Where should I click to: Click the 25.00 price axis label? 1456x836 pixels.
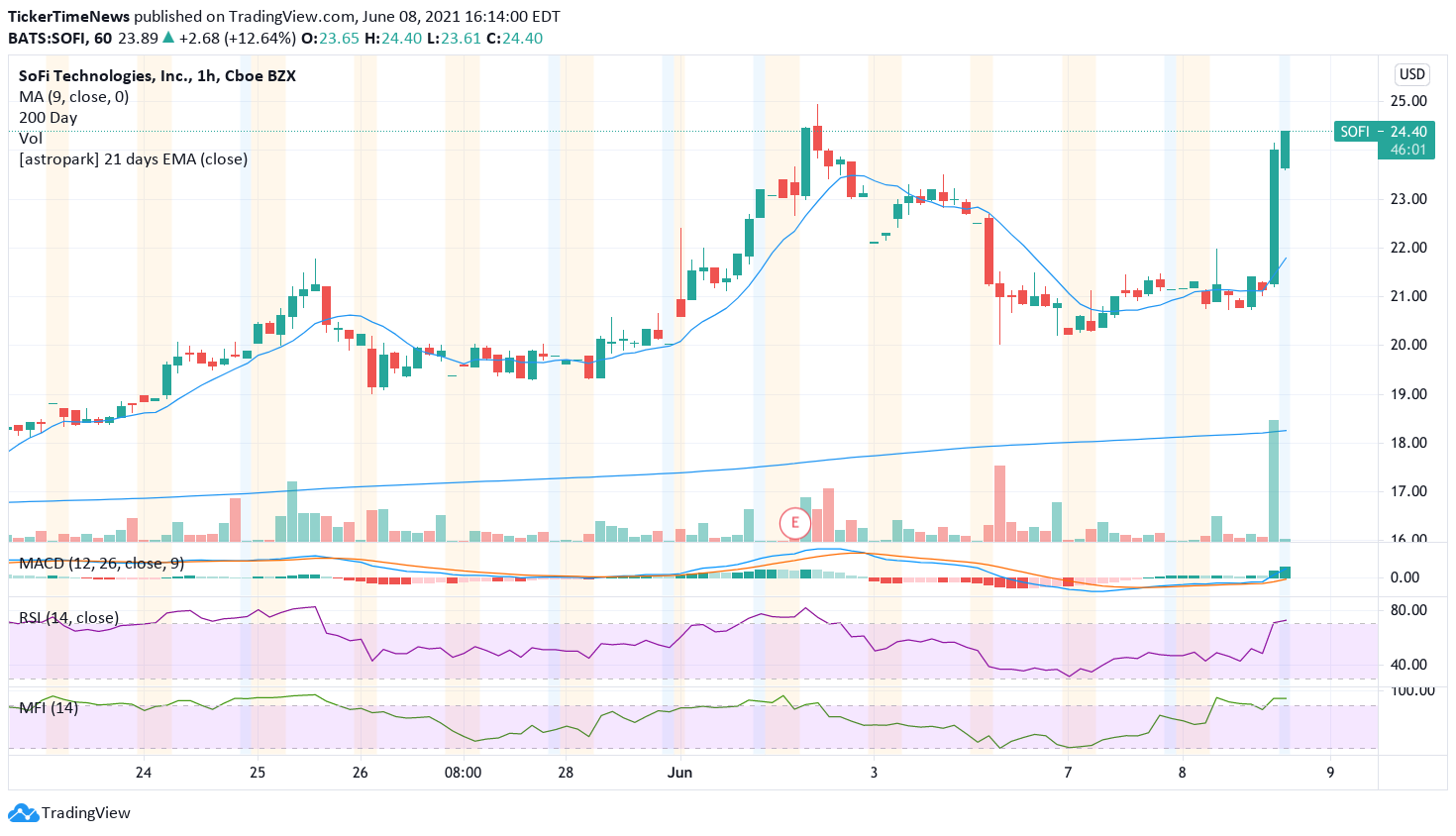click(x=1408, y=101)
